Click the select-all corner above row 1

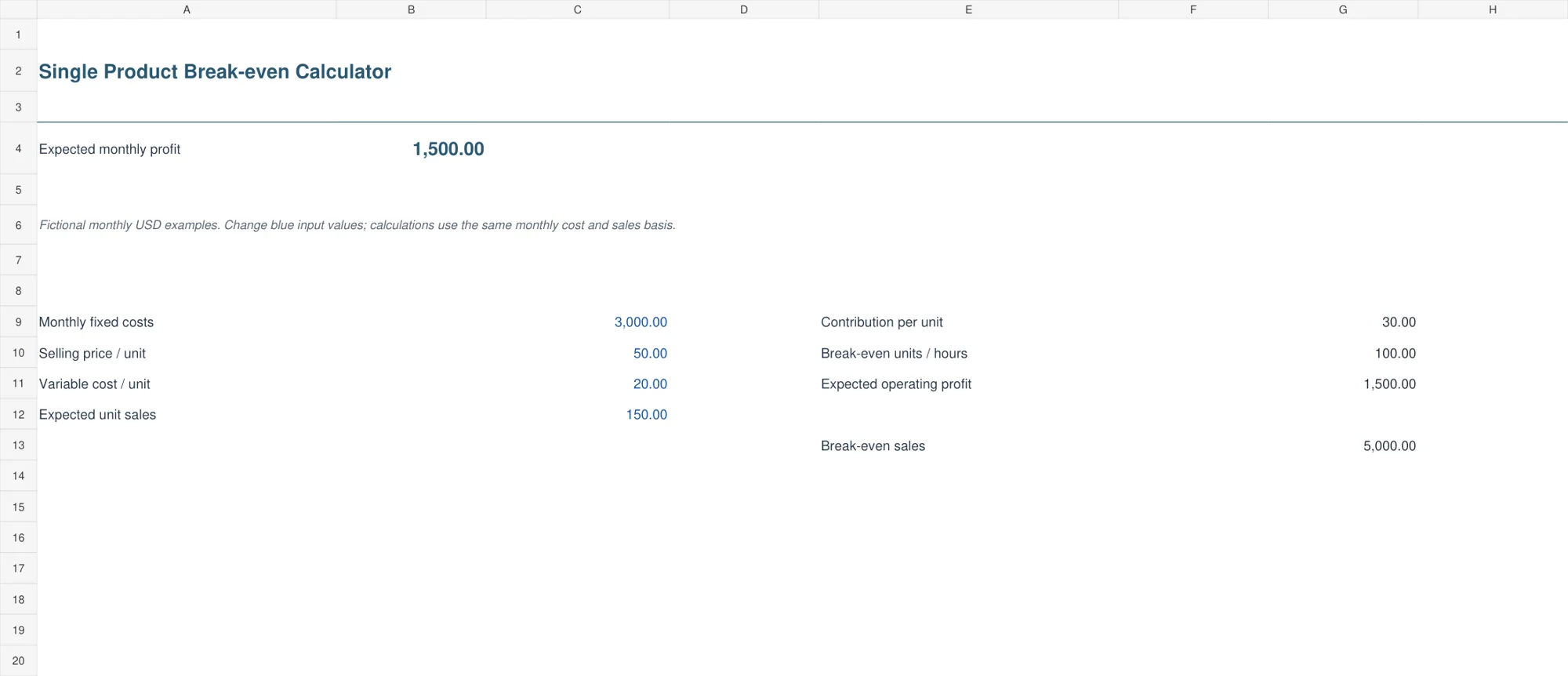(x=18, y=9)
